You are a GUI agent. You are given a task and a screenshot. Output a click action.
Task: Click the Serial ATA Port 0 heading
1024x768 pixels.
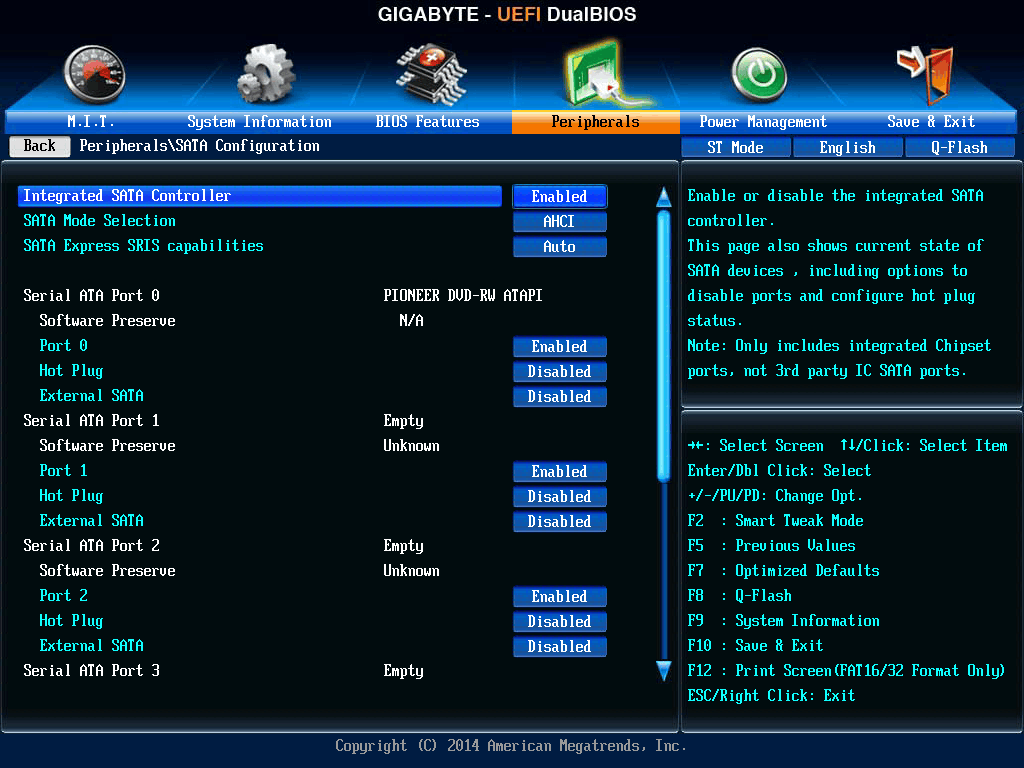pos(91,296)
